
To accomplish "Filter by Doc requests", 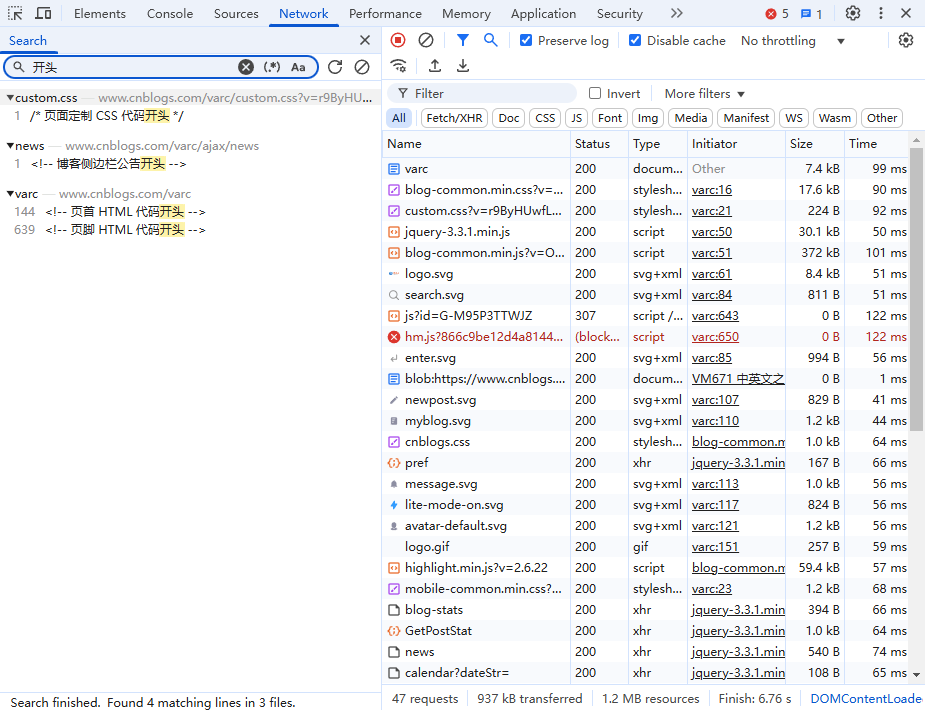I will click(x=509, y=118).
